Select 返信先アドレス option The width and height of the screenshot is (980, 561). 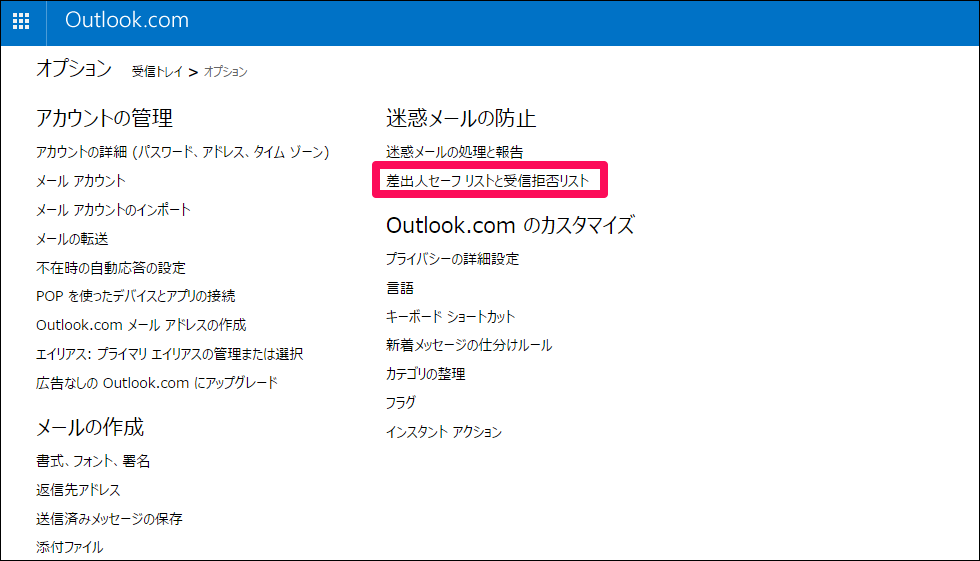[x=78, y=490]
